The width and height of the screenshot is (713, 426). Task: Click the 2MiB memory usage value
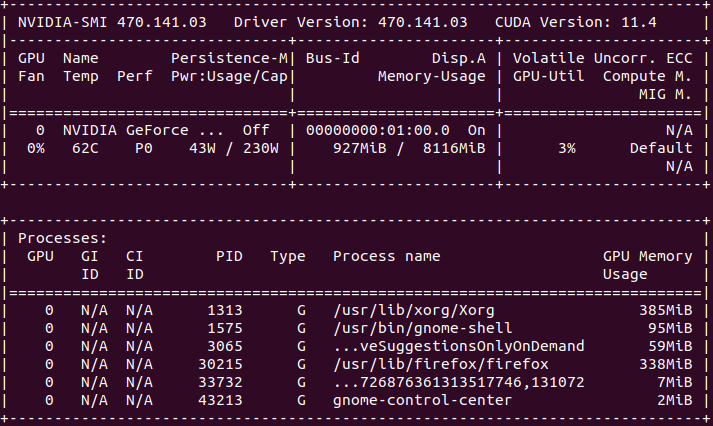tap(675, 401)
